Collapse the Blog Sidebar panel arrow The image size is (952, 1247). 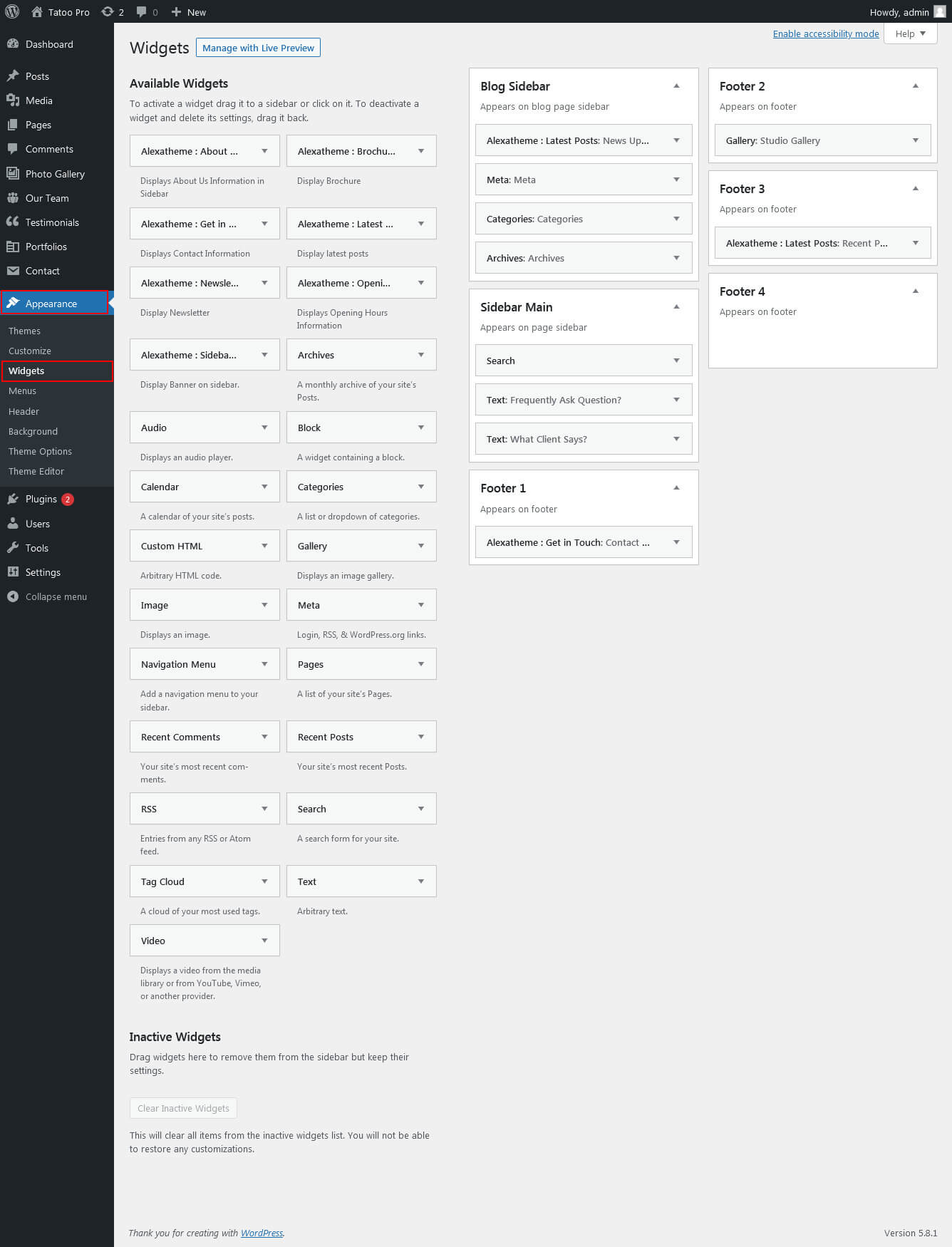click(x=676, y=86)
